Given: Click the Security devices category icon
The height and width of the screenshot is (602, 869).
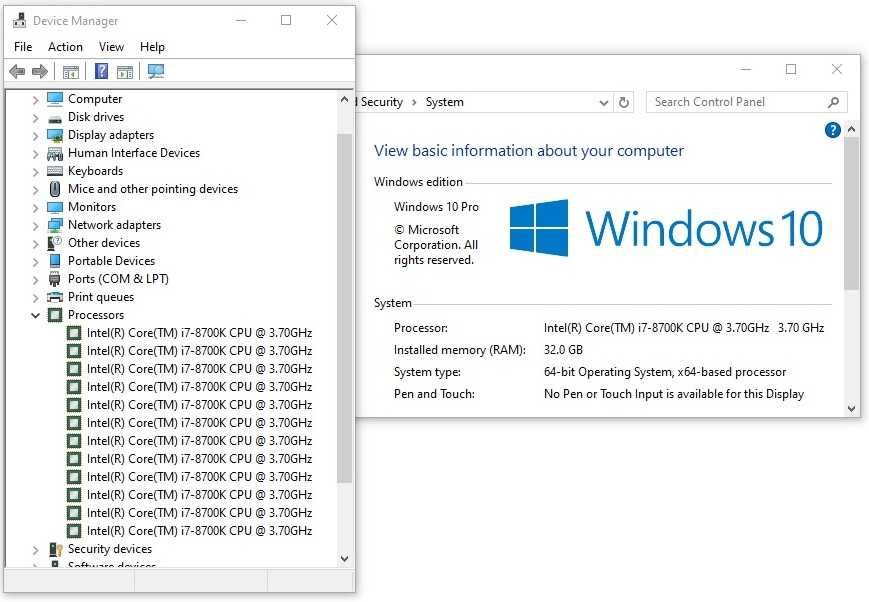Looking at the screenshot, I should pyautogui.click(x=55, y=549).
